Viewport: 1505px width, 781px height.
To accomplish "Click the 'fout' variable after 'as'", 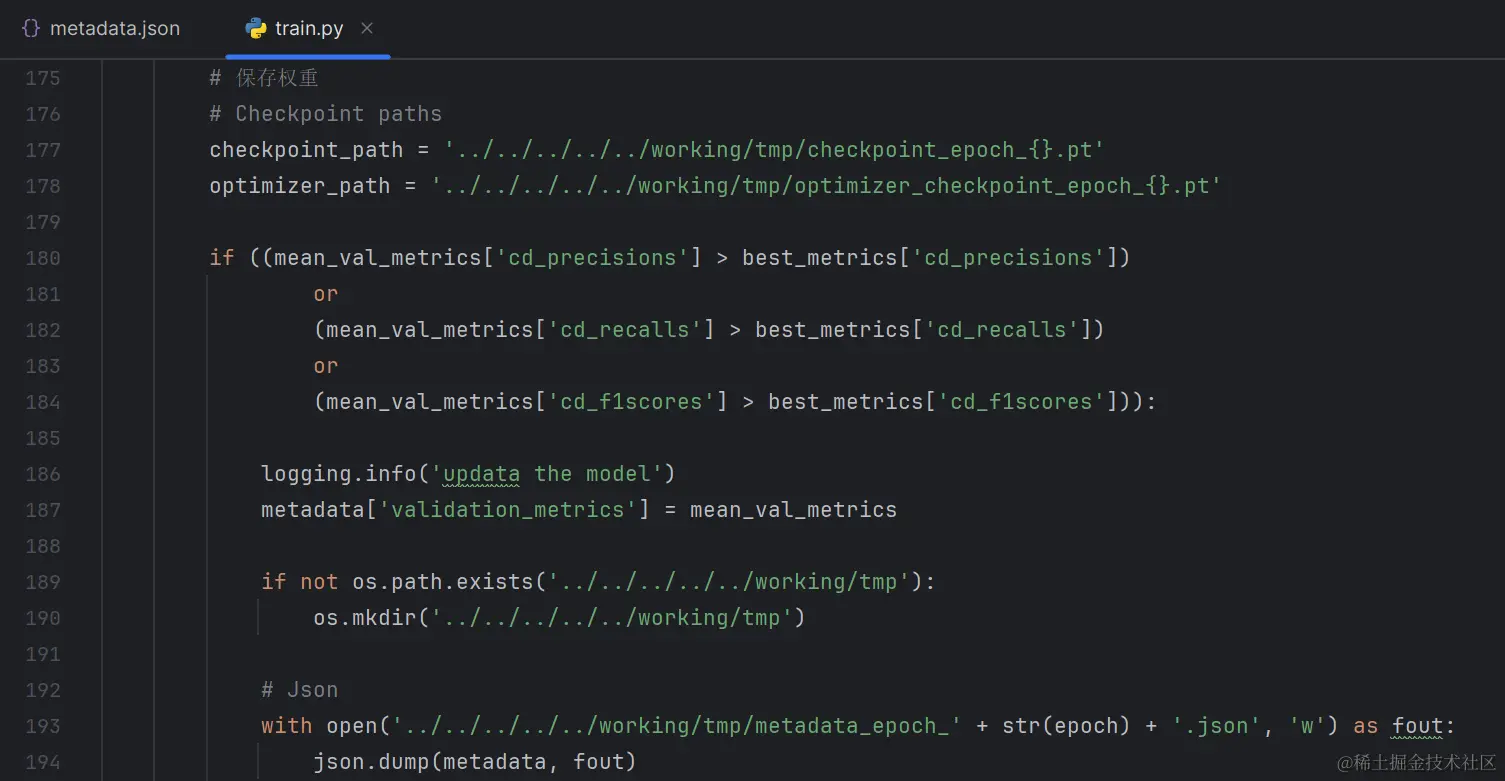I will tap(1417, 726).
